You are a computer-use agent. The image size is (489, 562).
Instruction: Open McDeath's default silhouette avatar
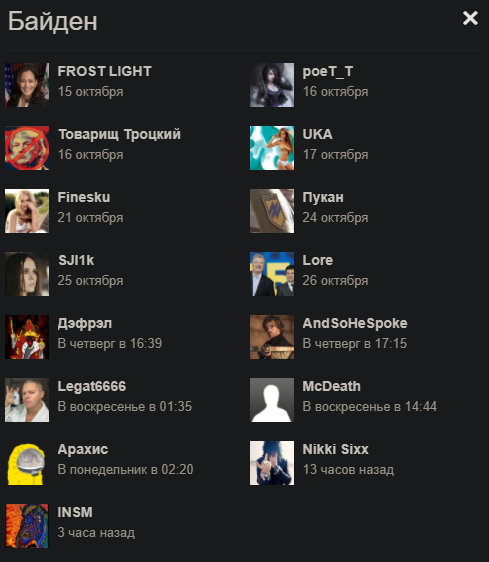point(272,400)
